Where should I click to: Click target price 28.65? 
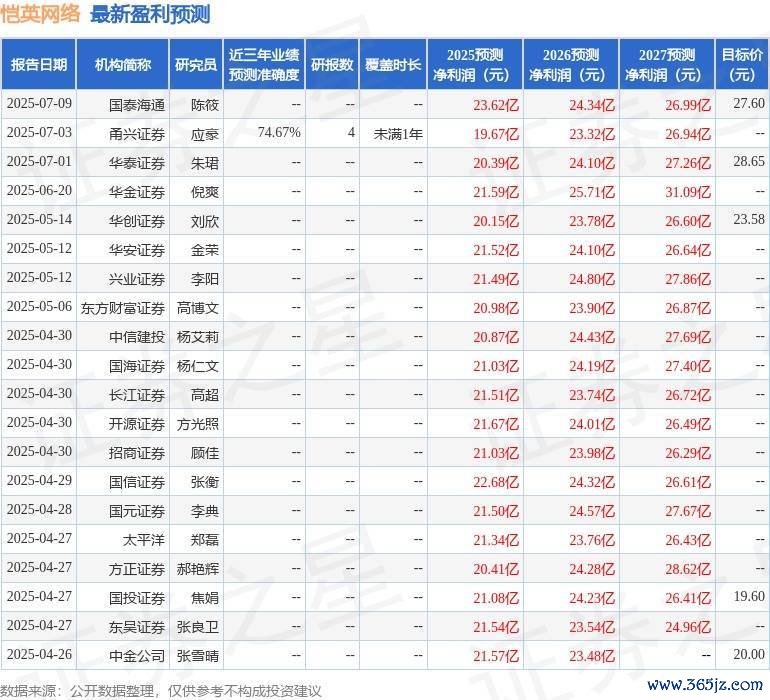pyautogui.click(x=749, y=161)
